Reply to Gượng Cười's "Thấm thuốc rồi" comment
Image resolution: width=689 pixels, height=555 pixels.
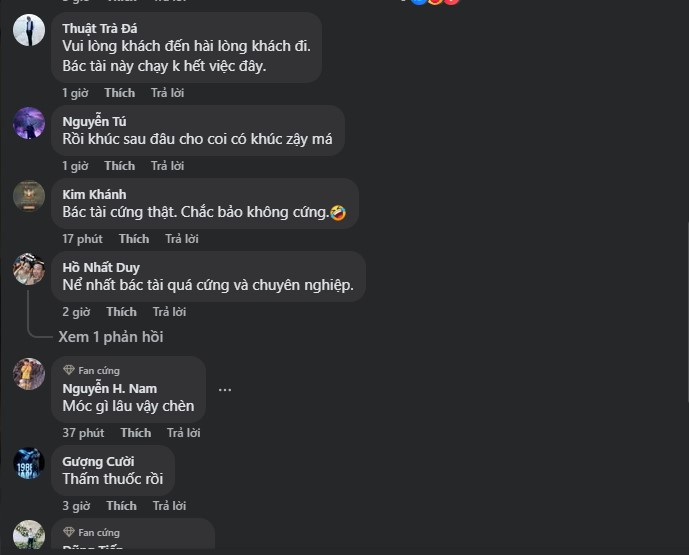(169, 506)
